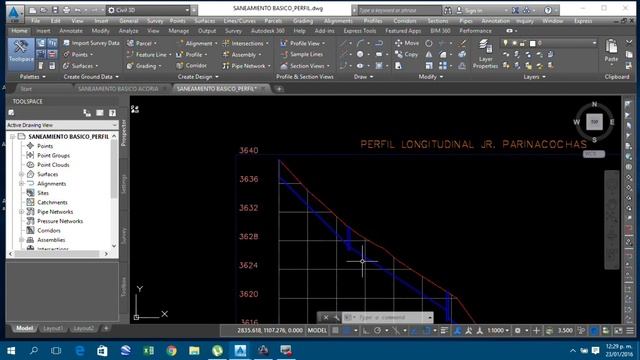
Task: Open AutoCAD Civil 3D in Windows taskbar
Action: point(240,350)
